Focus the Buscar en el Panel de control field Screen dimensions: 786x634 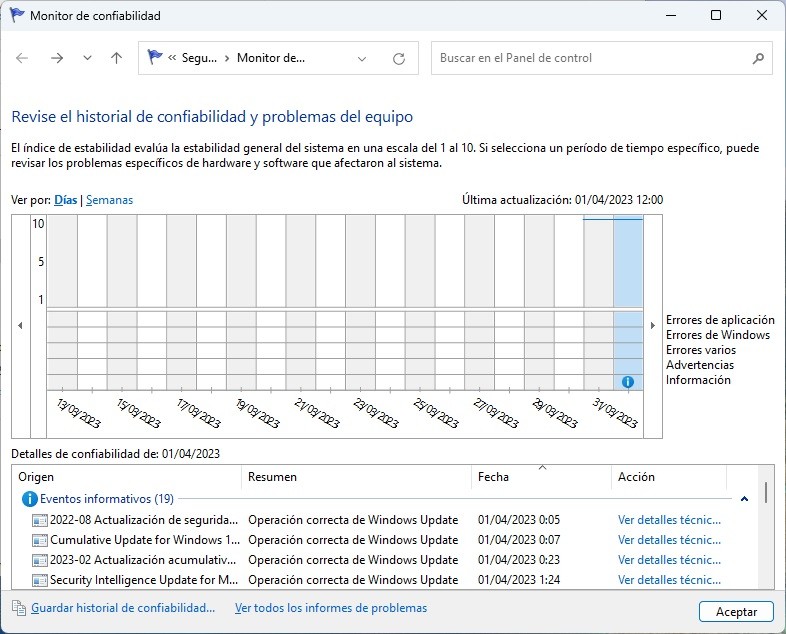(590, 58)
